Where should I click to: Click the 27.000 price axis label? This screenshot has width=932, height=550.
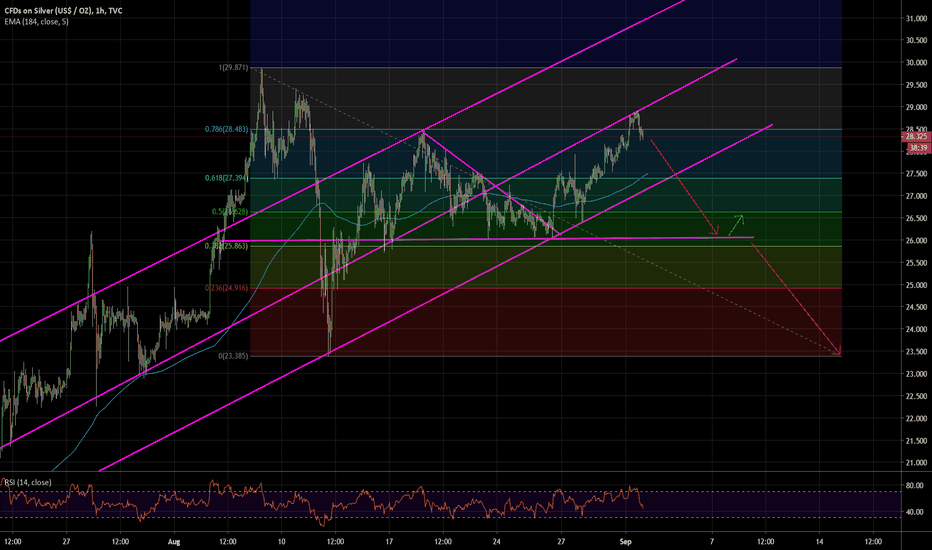[x=917, y=196]
